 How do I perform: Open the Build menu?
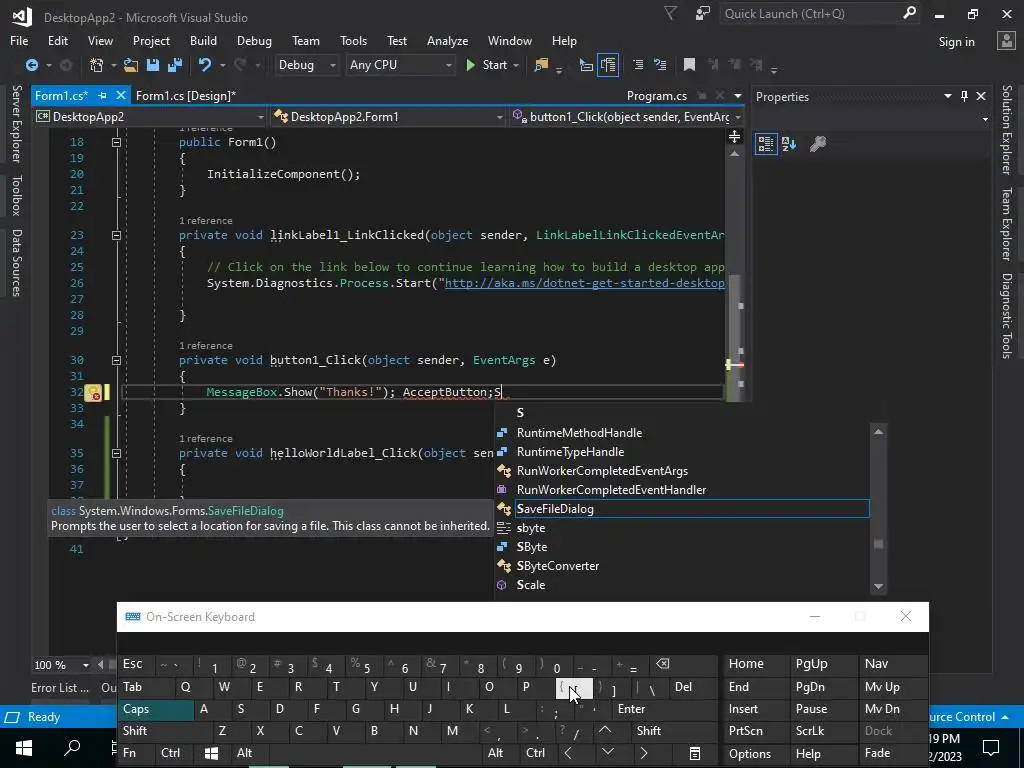point(203,40)
